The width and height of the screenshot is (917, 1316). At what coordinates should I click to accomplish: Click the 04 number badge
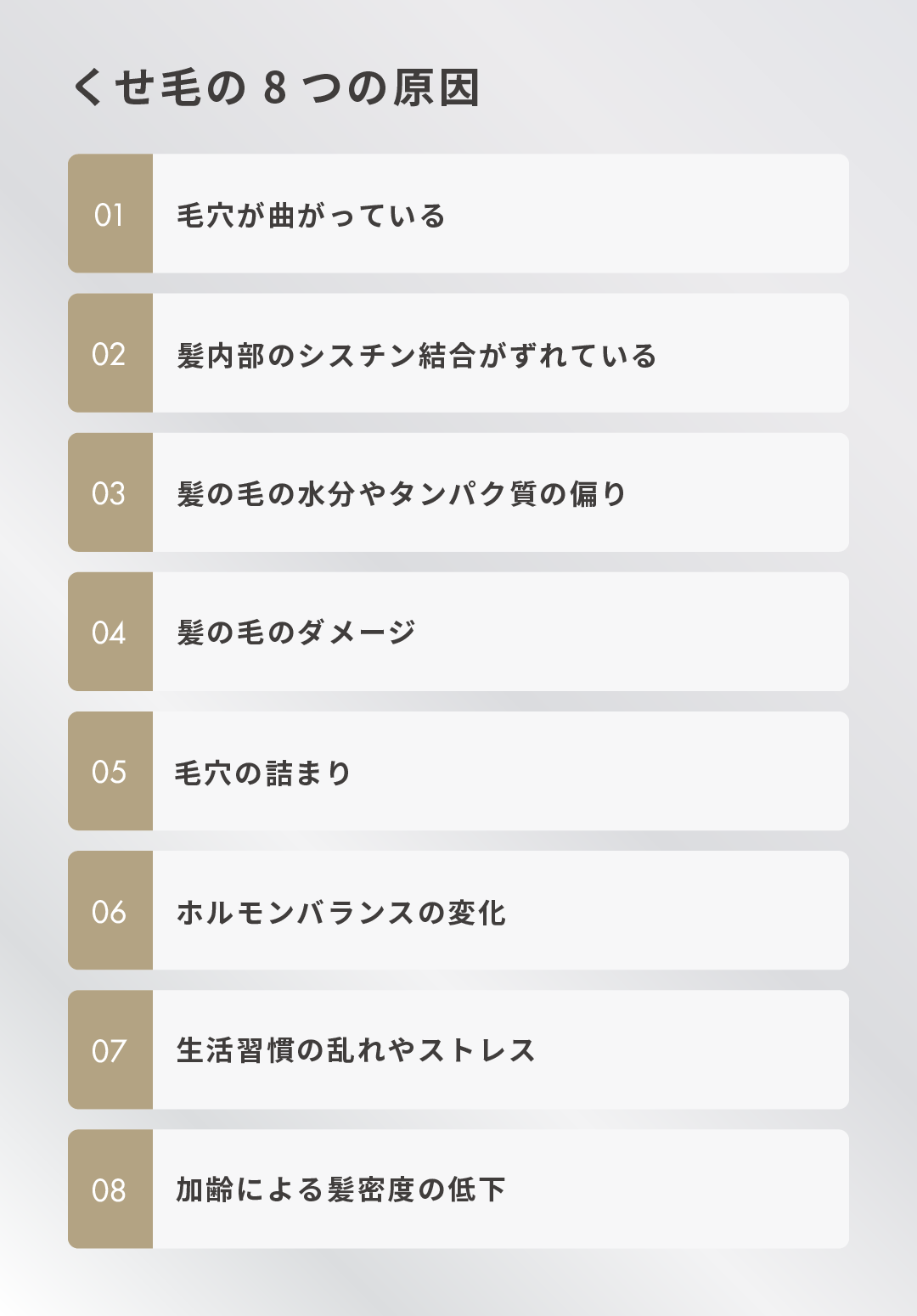pos(110,632)
